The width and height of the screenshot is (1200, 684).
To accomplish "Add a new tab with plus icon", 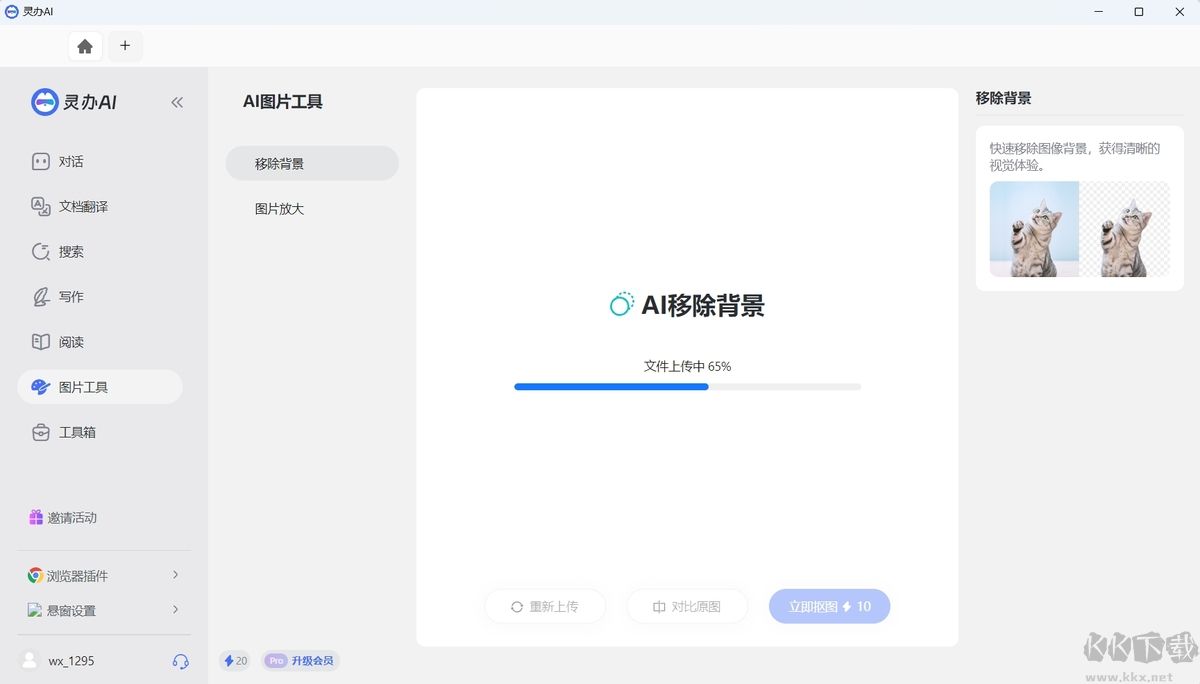I will [125, 46].
